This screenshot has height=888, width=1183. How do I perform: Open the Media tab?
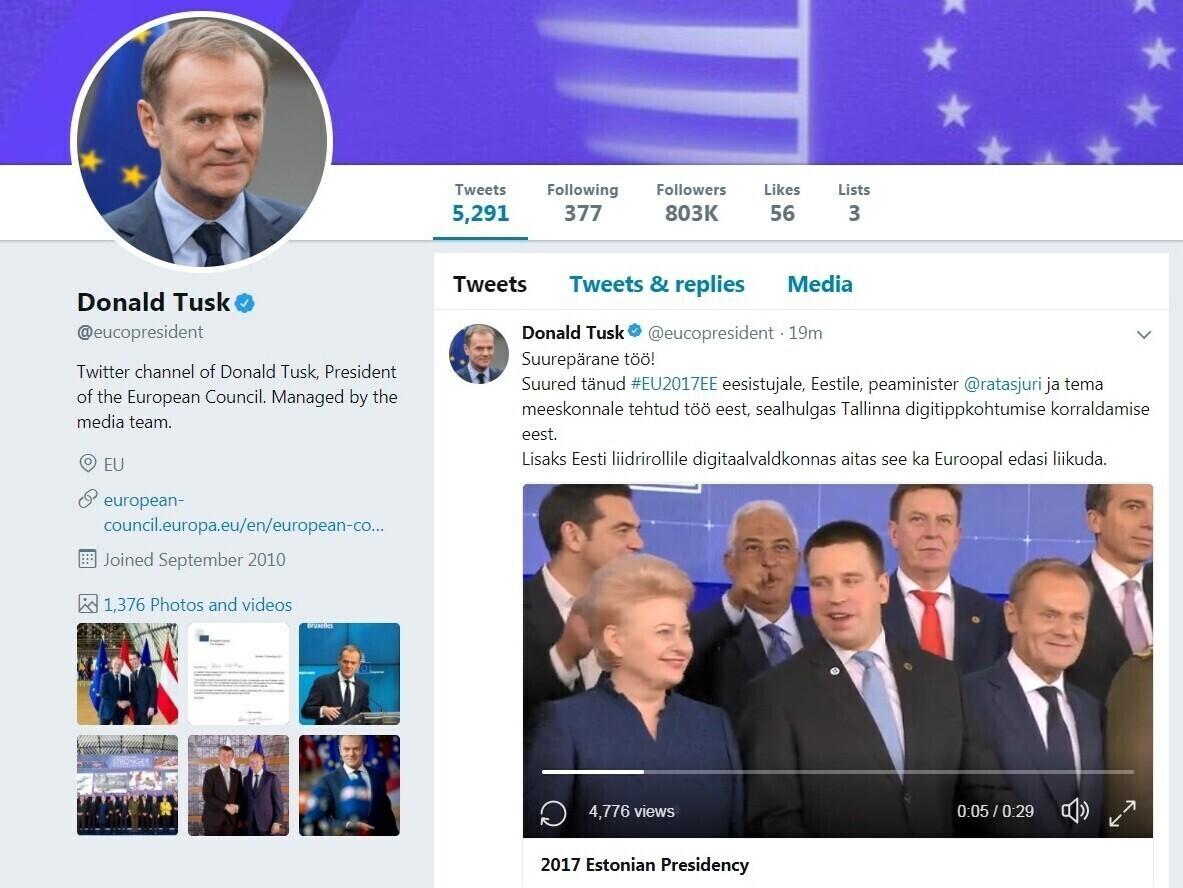point(819,284)
